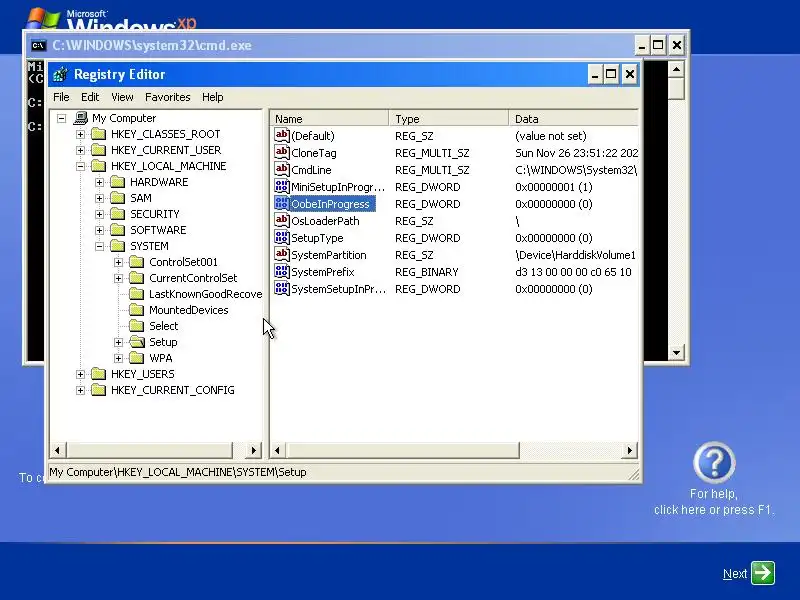Screen dimensions: 800x600
Task: Click the green Next arrow icon
Action: (763, 573)
